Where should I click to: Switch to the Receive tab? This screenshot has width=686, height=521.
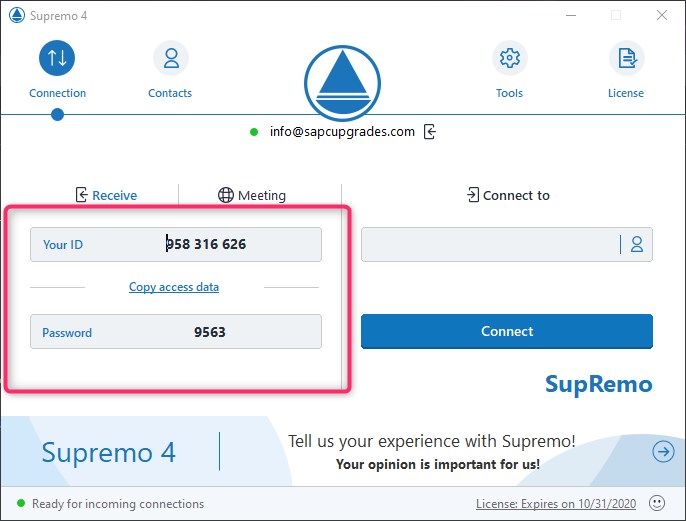(x=106, y=195)
